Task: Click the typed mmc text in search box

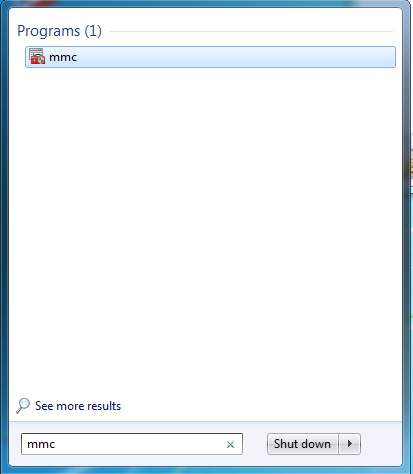Action: click(x=41, y=444)
